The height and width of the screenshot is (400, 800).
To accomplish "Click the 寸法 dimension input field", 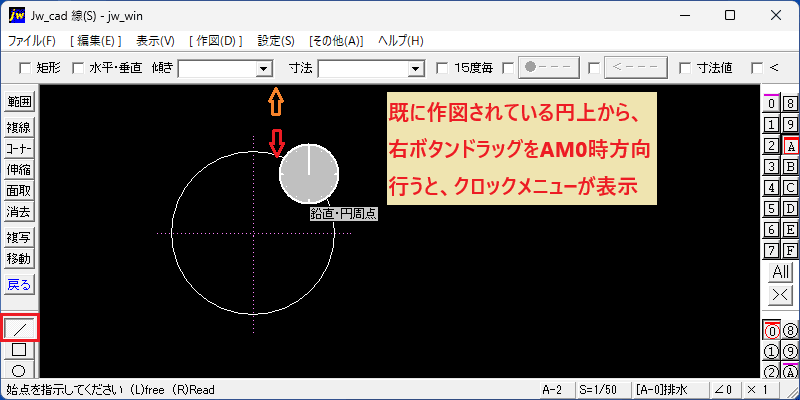I will click(363, 68).
